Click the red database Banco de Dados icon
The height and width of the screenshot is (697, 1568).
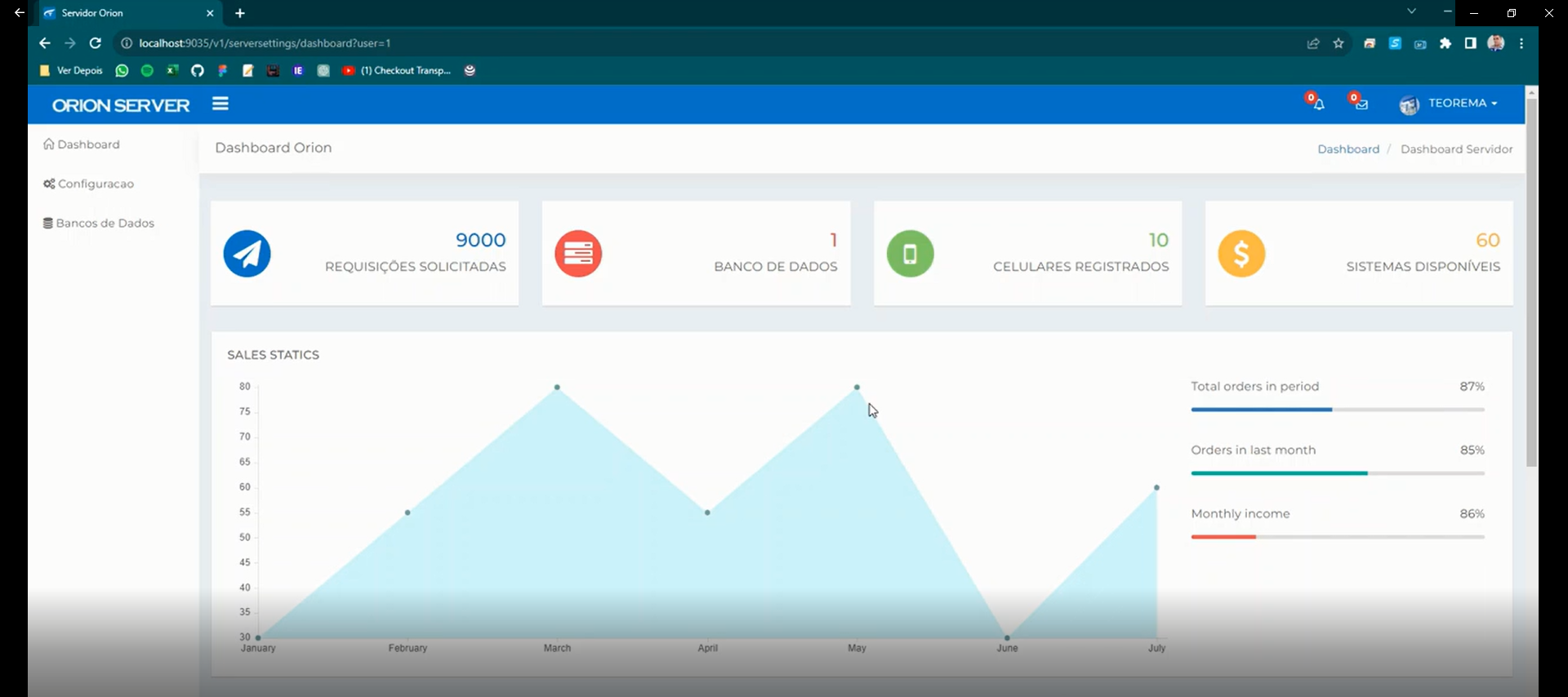(x=578, y=254)
